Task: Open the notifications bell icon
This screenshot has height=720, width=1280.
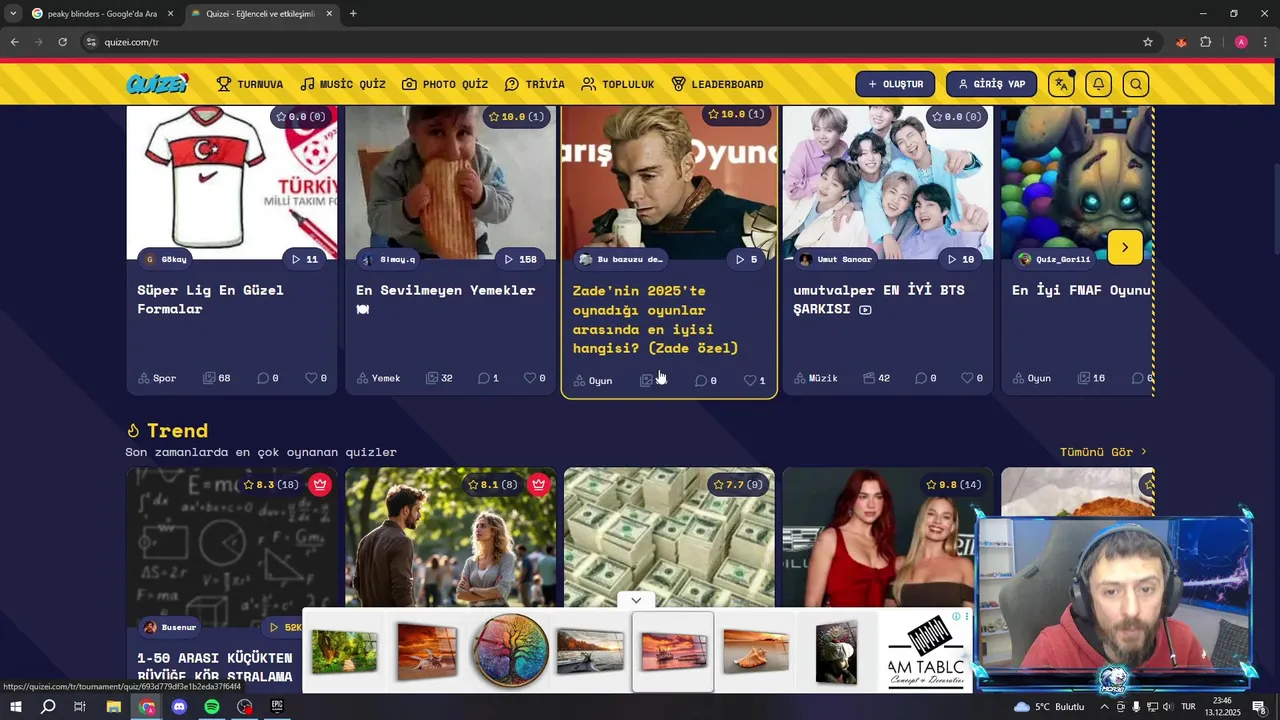Action: pyautogui.click(x=1099, y=84)
